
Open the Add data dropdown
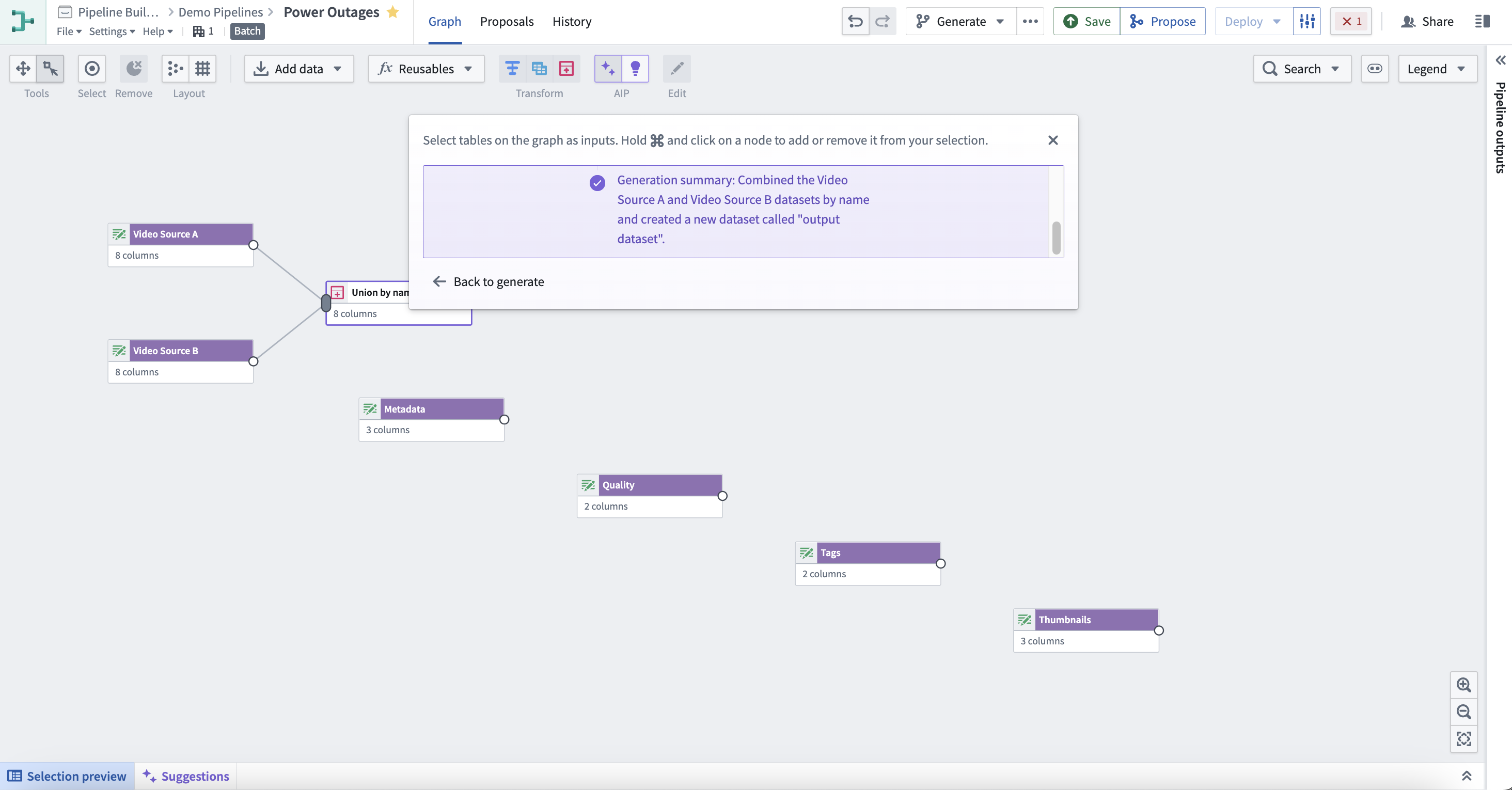pos(299,69)
